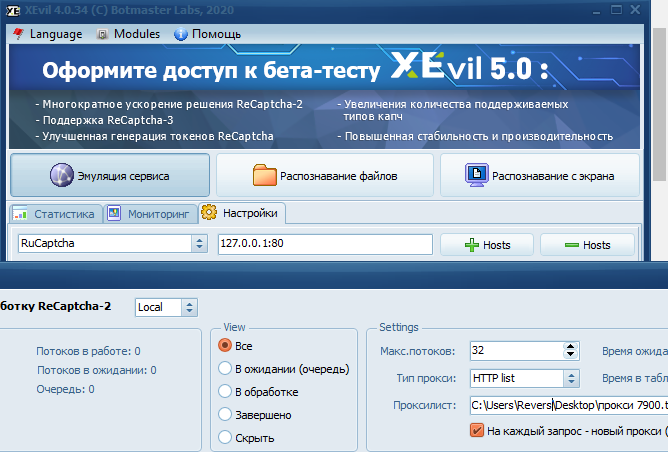Select the Завершено radio button
This screenshot has height=452, width=668.
coord(225,414)
